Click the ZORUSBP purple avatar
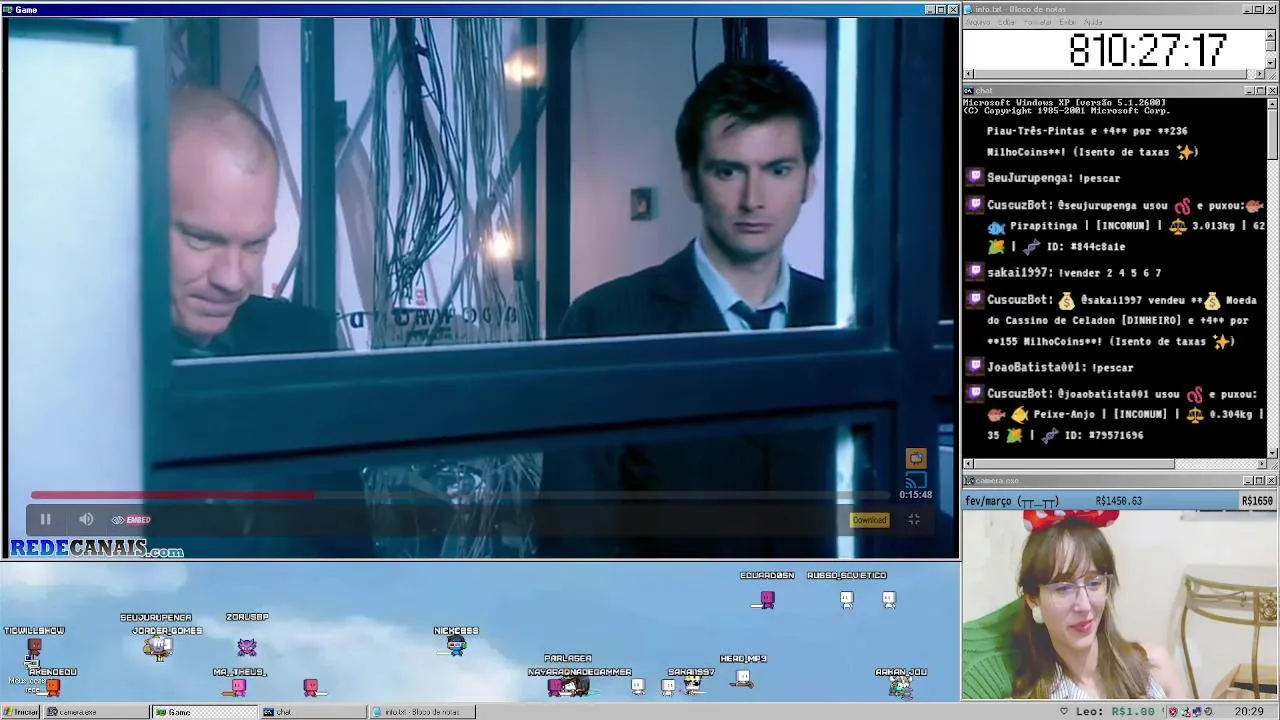The image size is (1280, 720). (247, 647)
